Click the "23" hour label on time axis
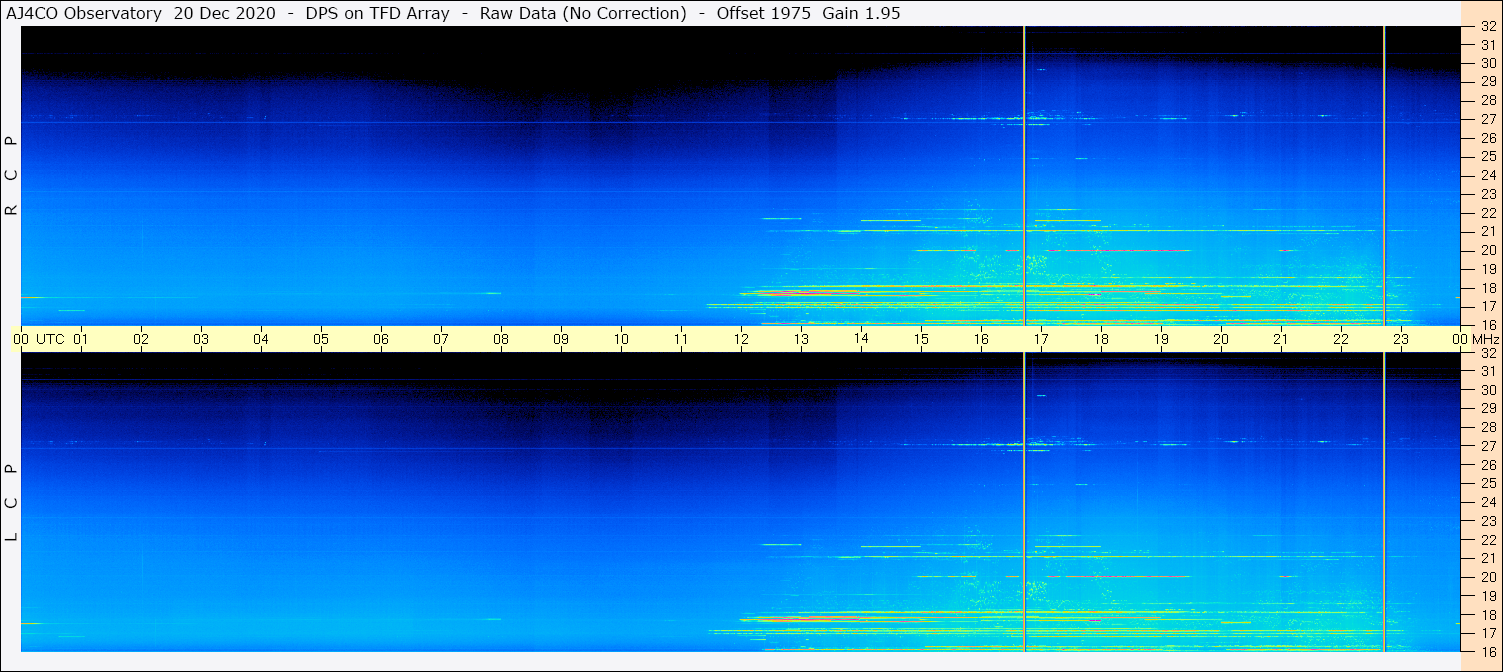1503x672 pixels. tap(1401, 339)
